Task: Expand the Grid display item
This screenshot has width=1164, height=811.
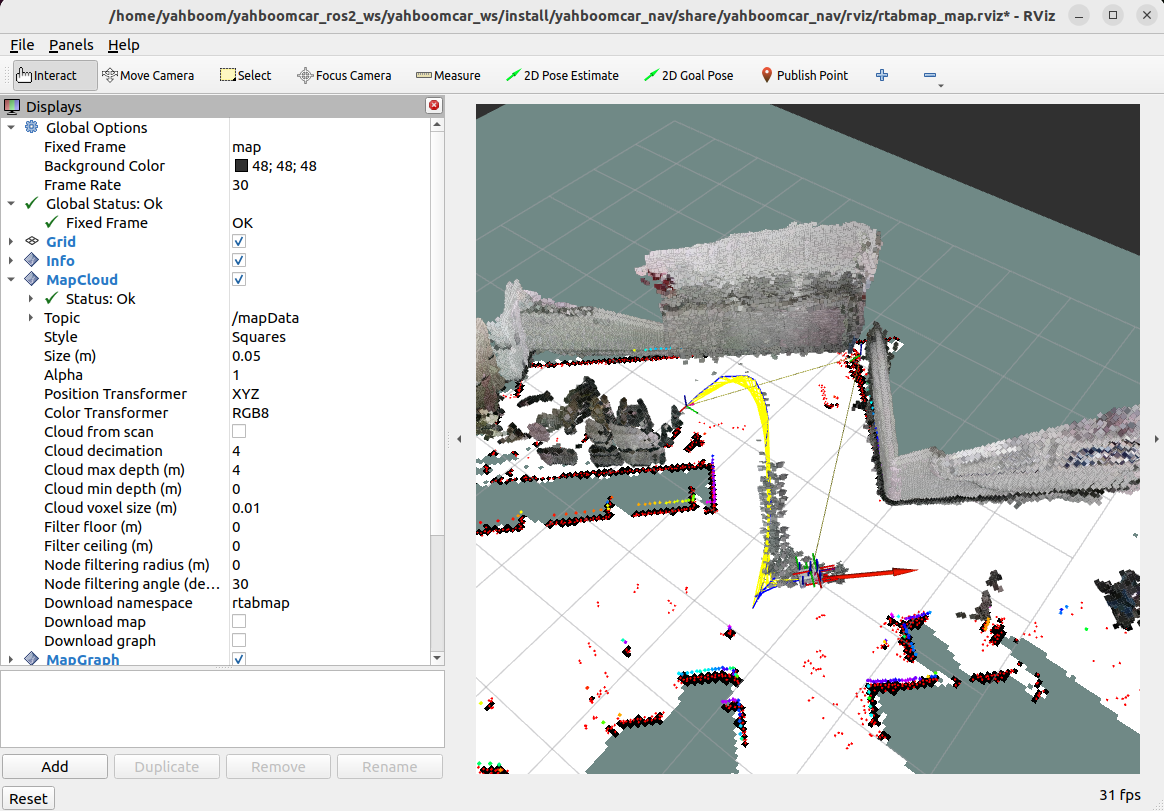Action: click(x=11, y=242)
